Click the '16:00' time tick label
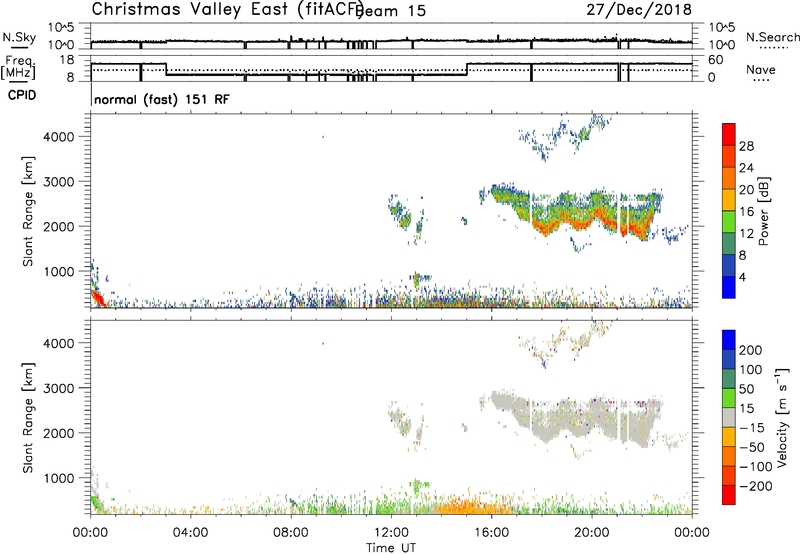The width and height of the screenshot is (800, 554). [491, 533]
